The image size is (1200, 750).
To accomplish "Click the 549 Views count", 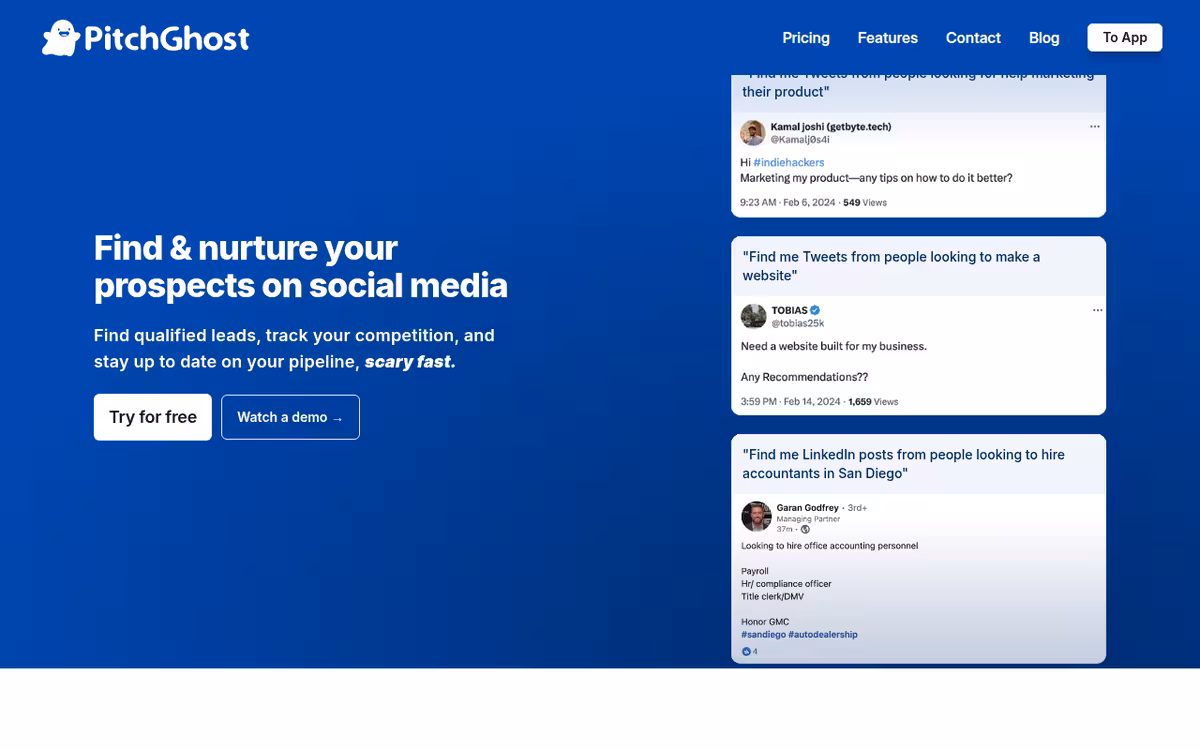I will [x=865, y=202].
